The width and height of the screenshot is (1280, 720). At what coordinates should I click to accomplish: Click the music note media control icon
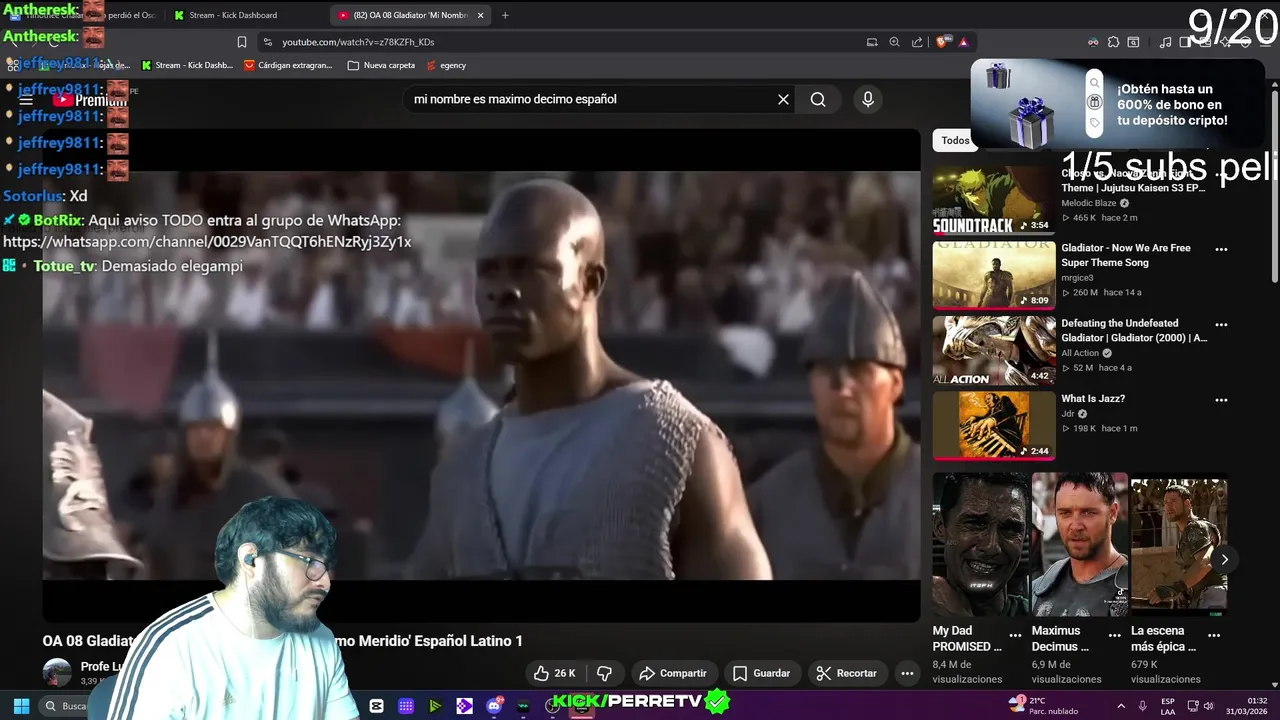pyautogui.click(x=1165, y=42)
